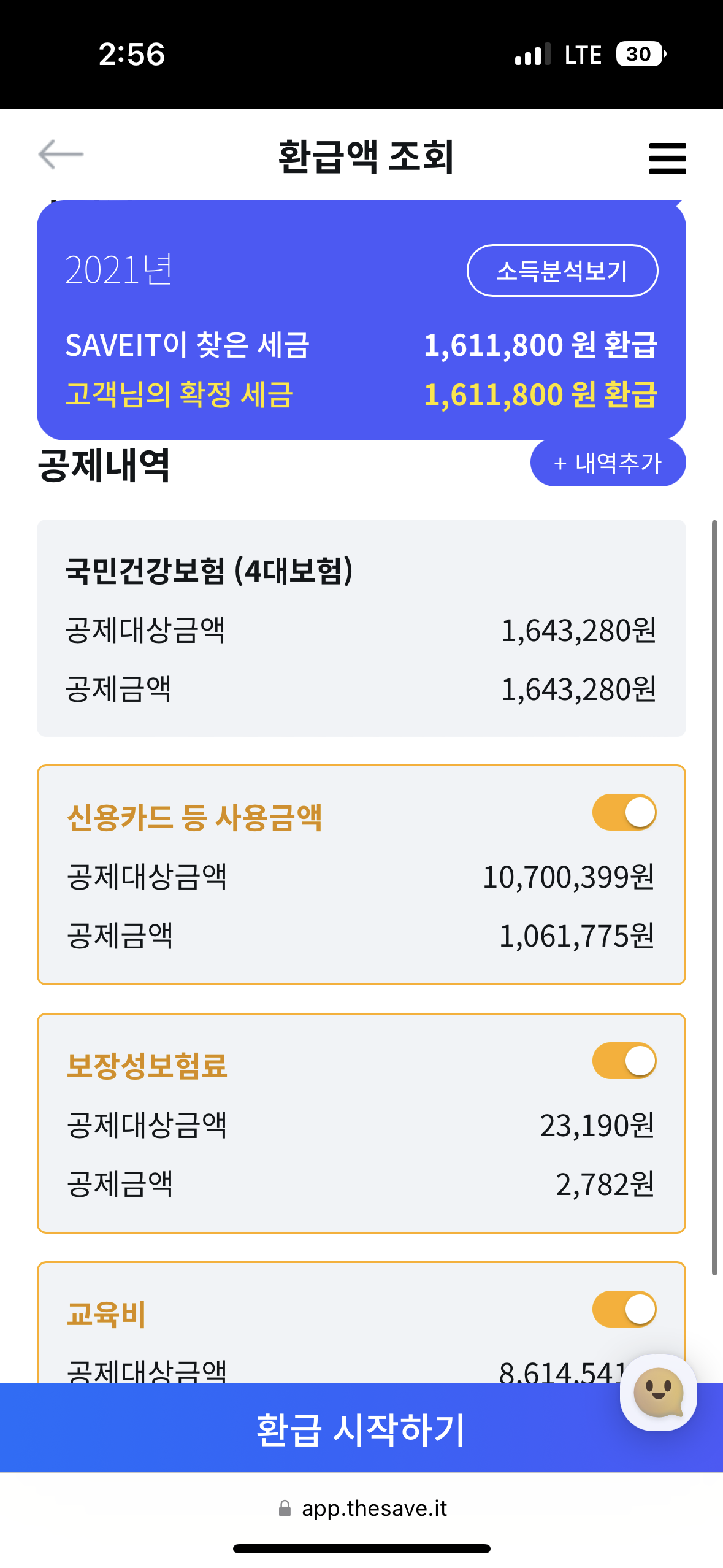723x1568 pixels.
Task: Disable the 신용카드 등 사용금액 toggle
Action: click(624, 812)
